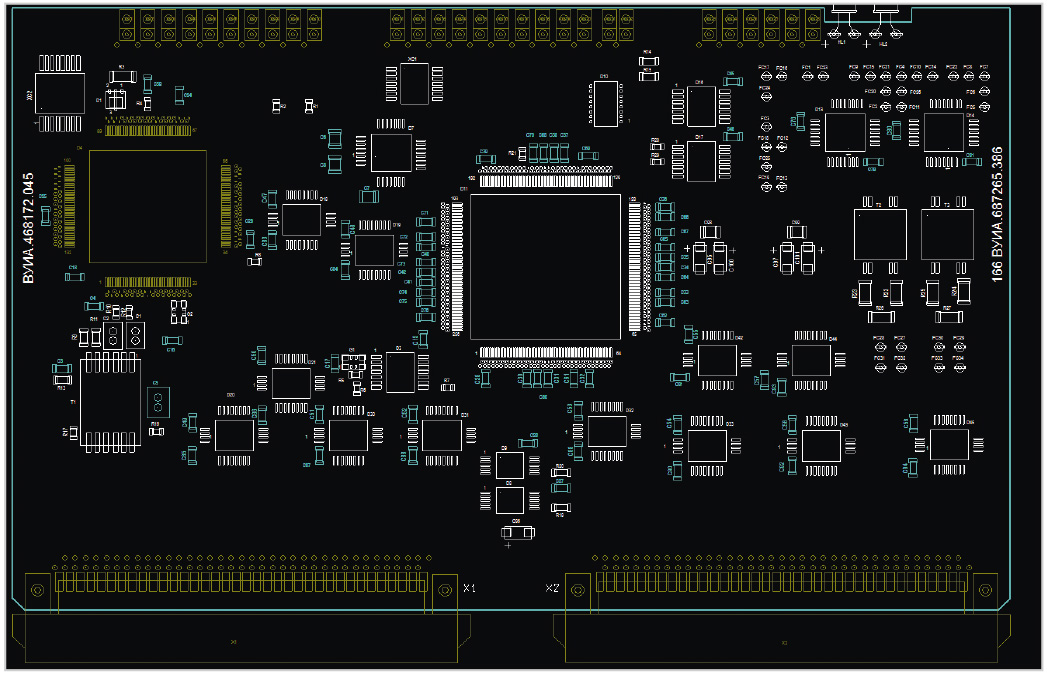Select the XS2 connector footprint at top left
Screen dimensions: 1047x673
pos(59,93)
